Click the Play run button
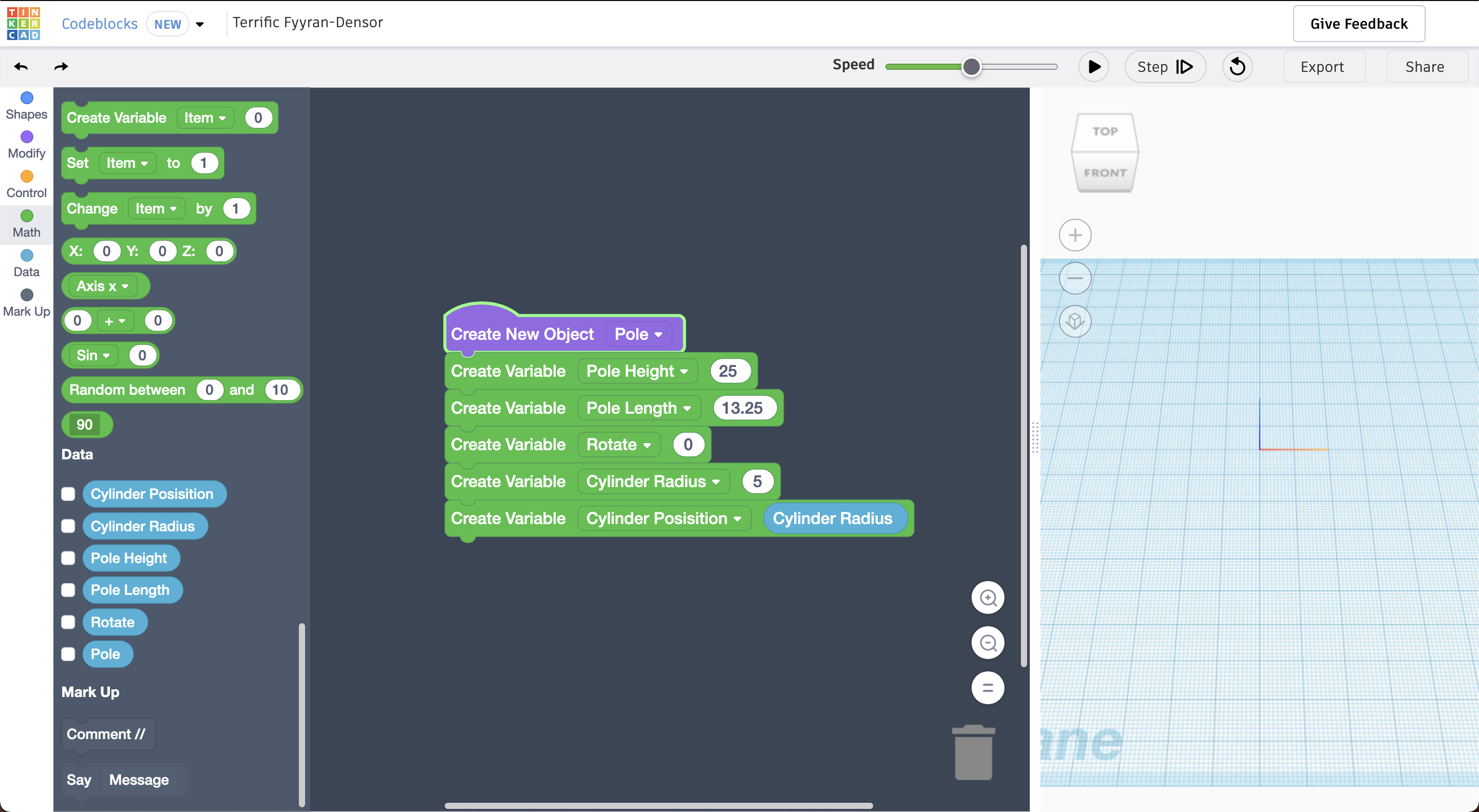 (1094, 67)
